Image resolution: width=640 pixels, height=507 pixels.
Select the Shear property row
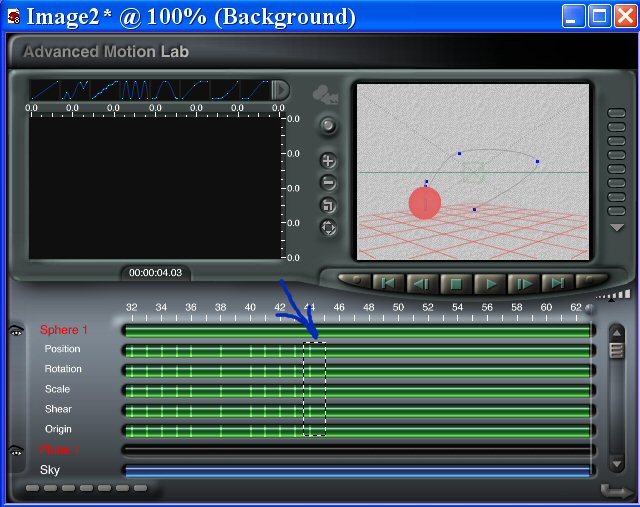click(x=58, y=409)
